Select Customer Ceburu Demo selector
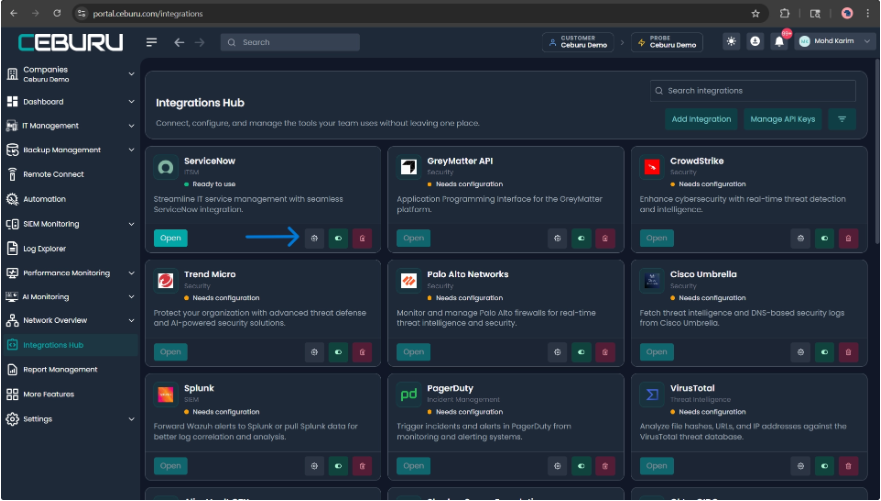Viewport: 881px width, 501px height. coord(578,42)
